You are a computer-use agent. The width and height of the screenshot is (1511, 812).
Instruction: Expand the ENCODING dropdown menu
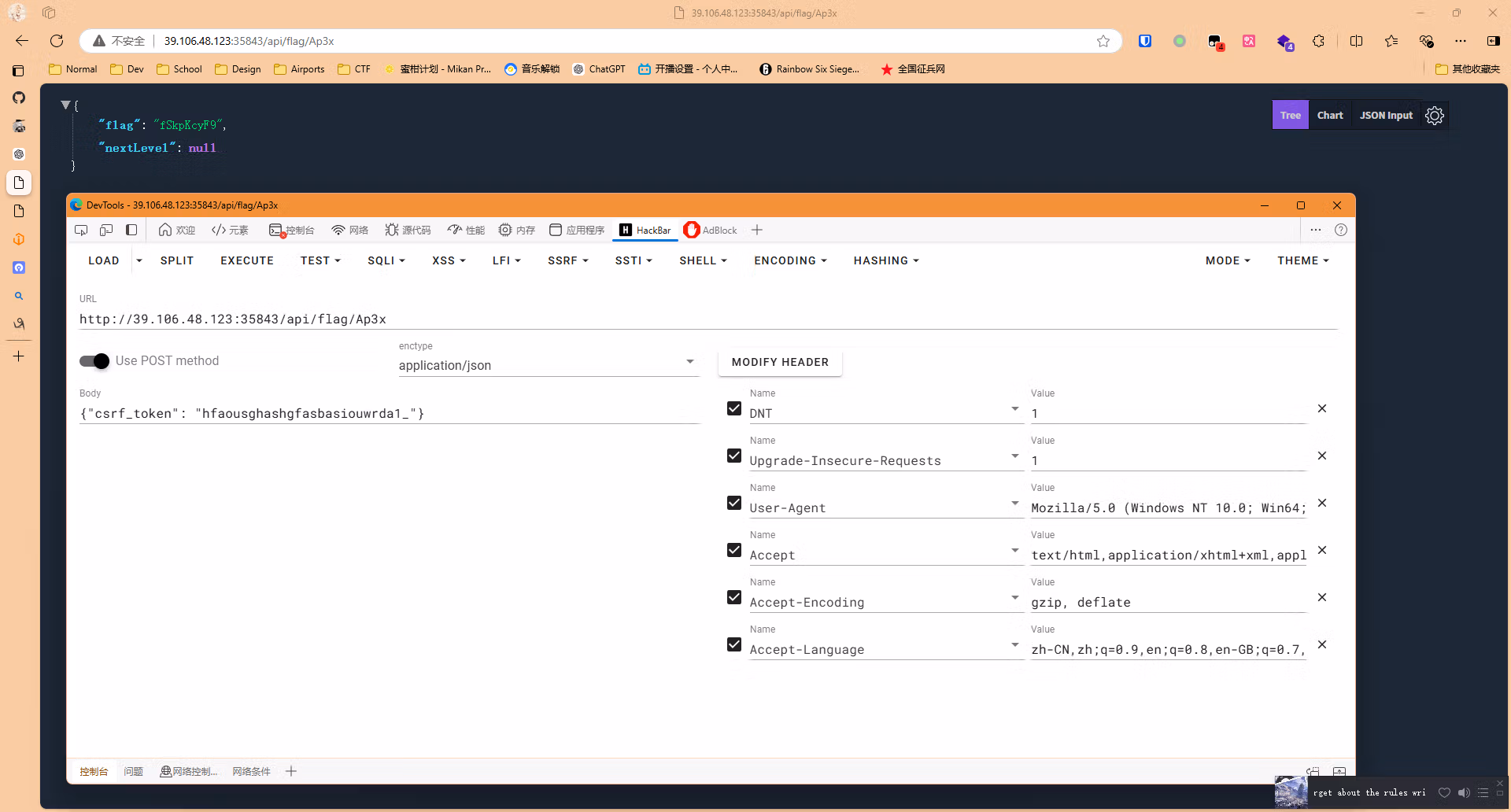pos(790,260)
